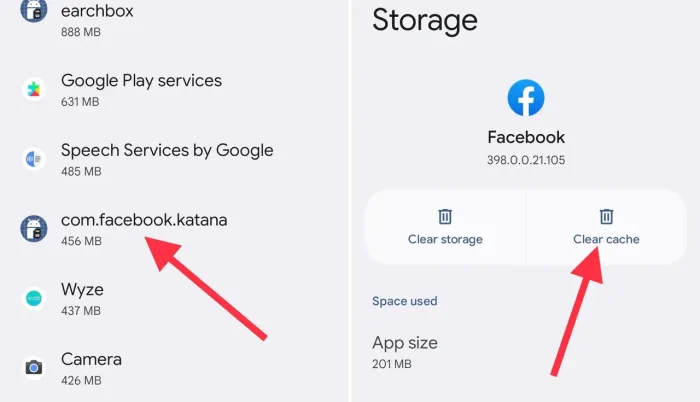Tap the Facebook version number 398.0.0.21.105
This screenshot has width=700, height=402.
pos(526,160)
